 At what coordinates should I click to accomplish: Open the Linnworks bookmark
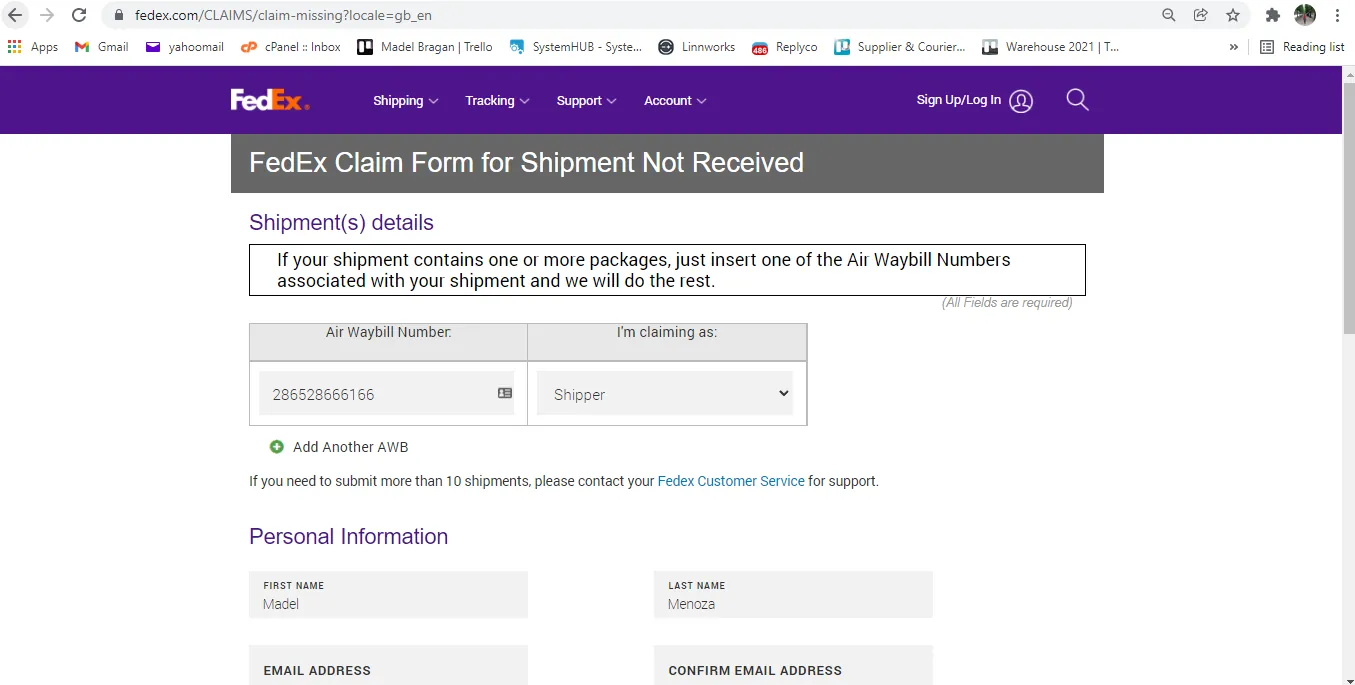[x=697, y=47]
